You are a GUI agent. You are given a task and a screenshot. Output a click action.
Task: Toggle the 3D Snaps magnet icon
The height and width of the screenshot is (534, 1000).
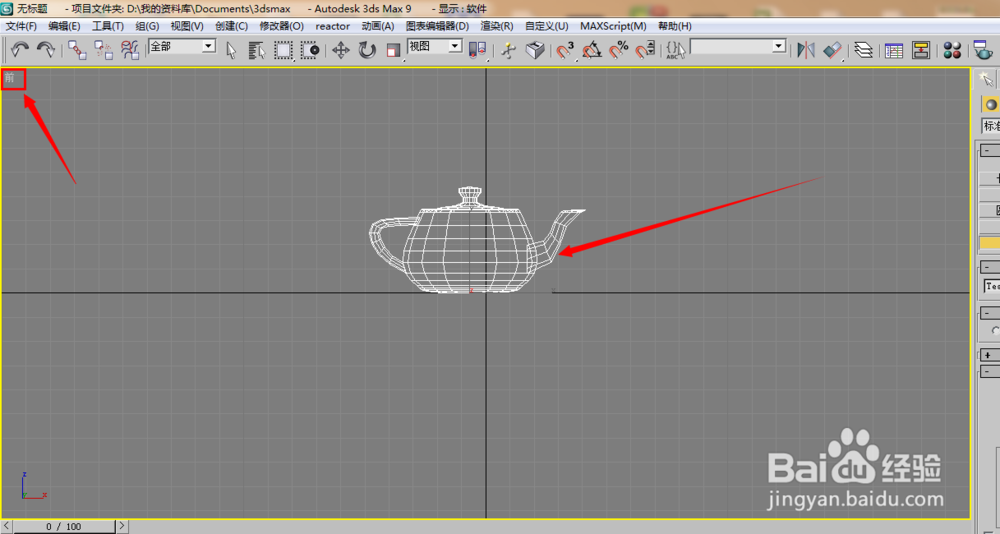tap(565, 50)
